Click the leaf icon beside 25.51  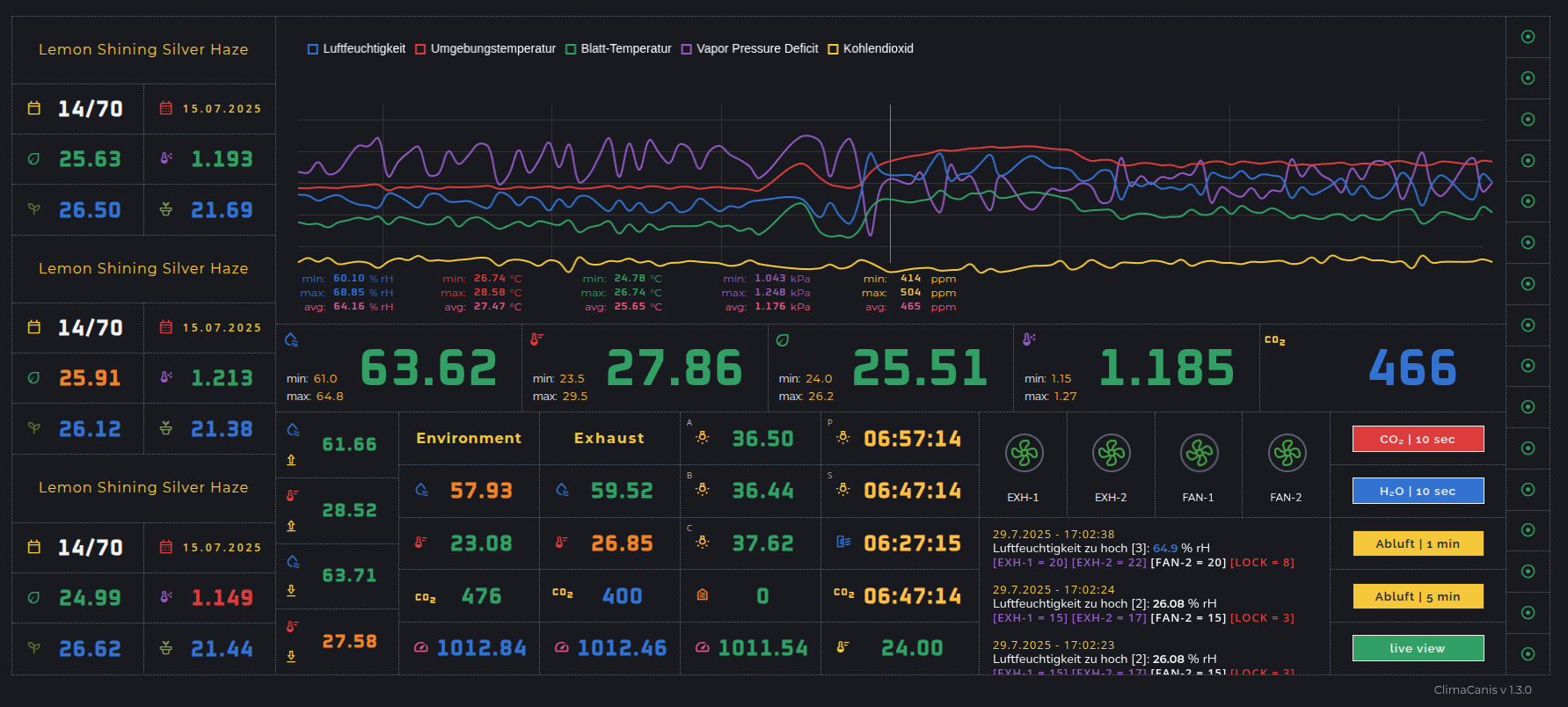[783, 339]
